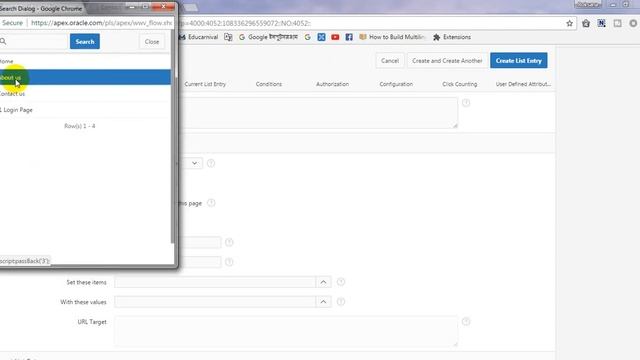The image size is (640, 360).
Task: Click into the With these values field
Action: [x=215, y=302]
